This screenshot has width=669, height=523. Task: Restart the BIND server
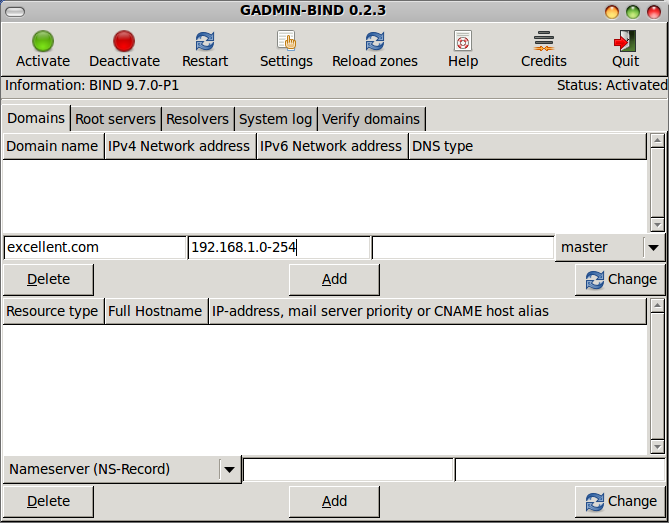tap(205, 41)
